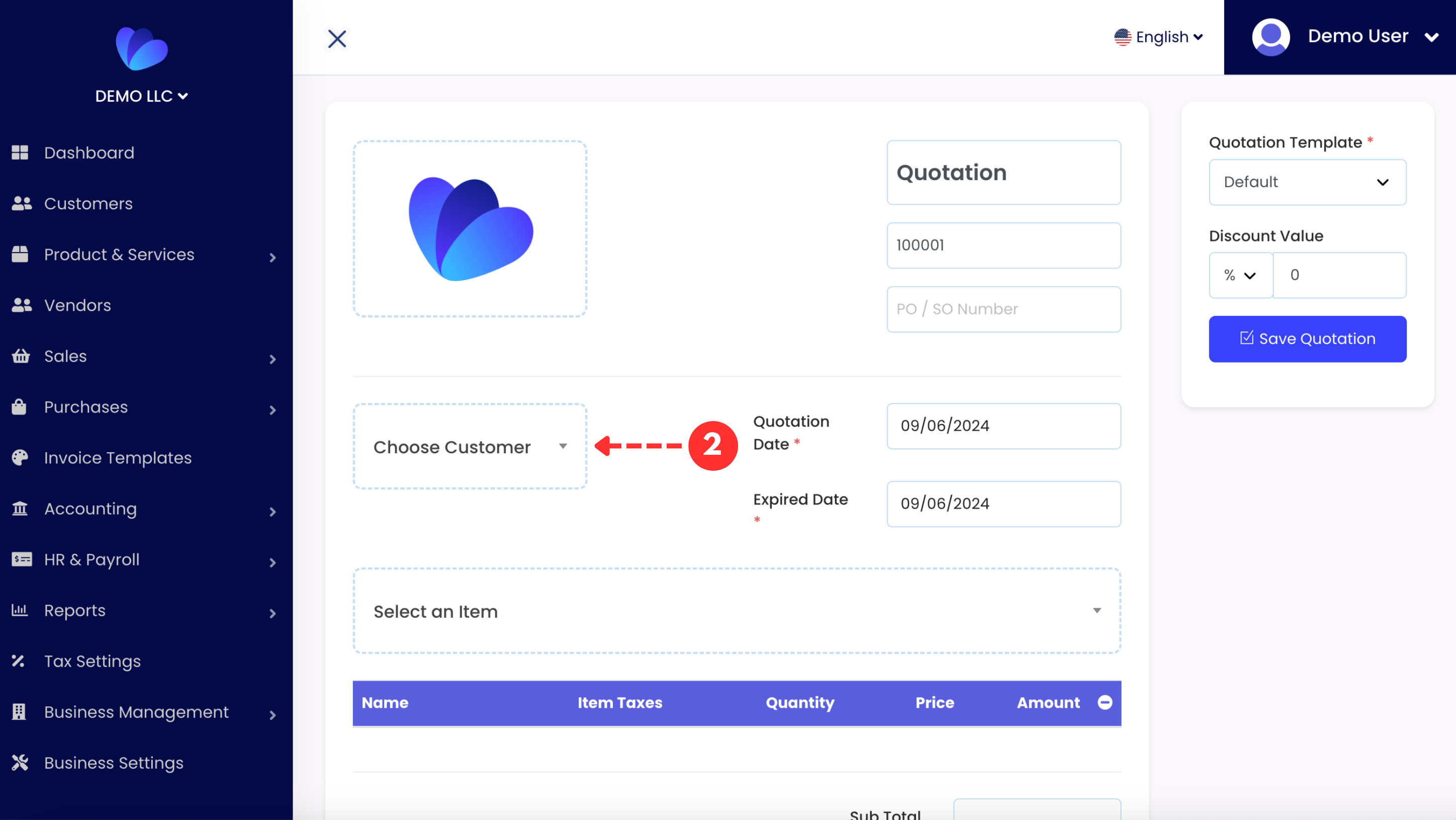Click the Business Settings tools icon

pyautogui.click(x=20, y=763)
